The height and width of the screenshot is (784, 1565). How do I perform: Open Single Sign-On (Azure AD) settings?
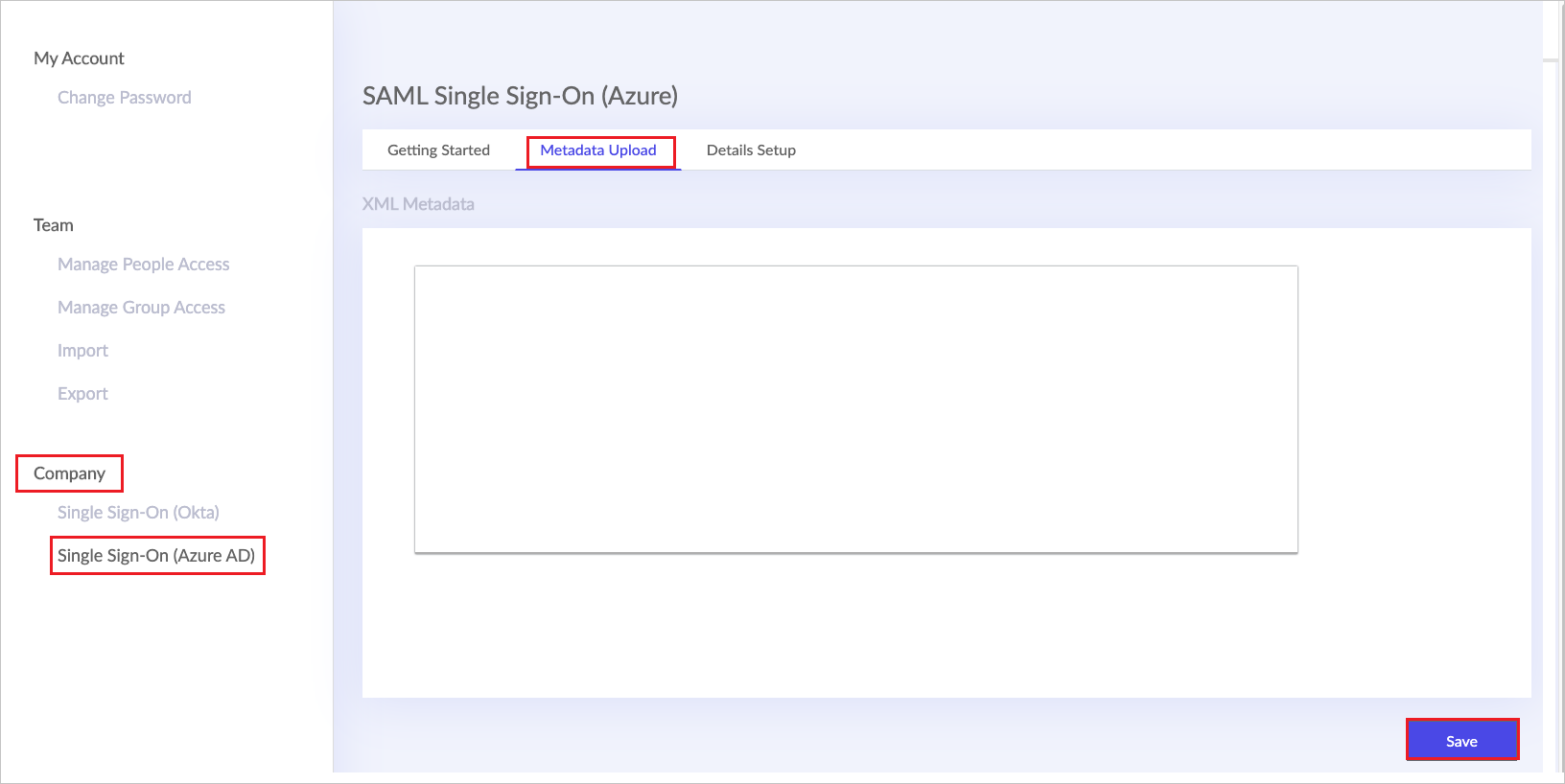point(156,556)
